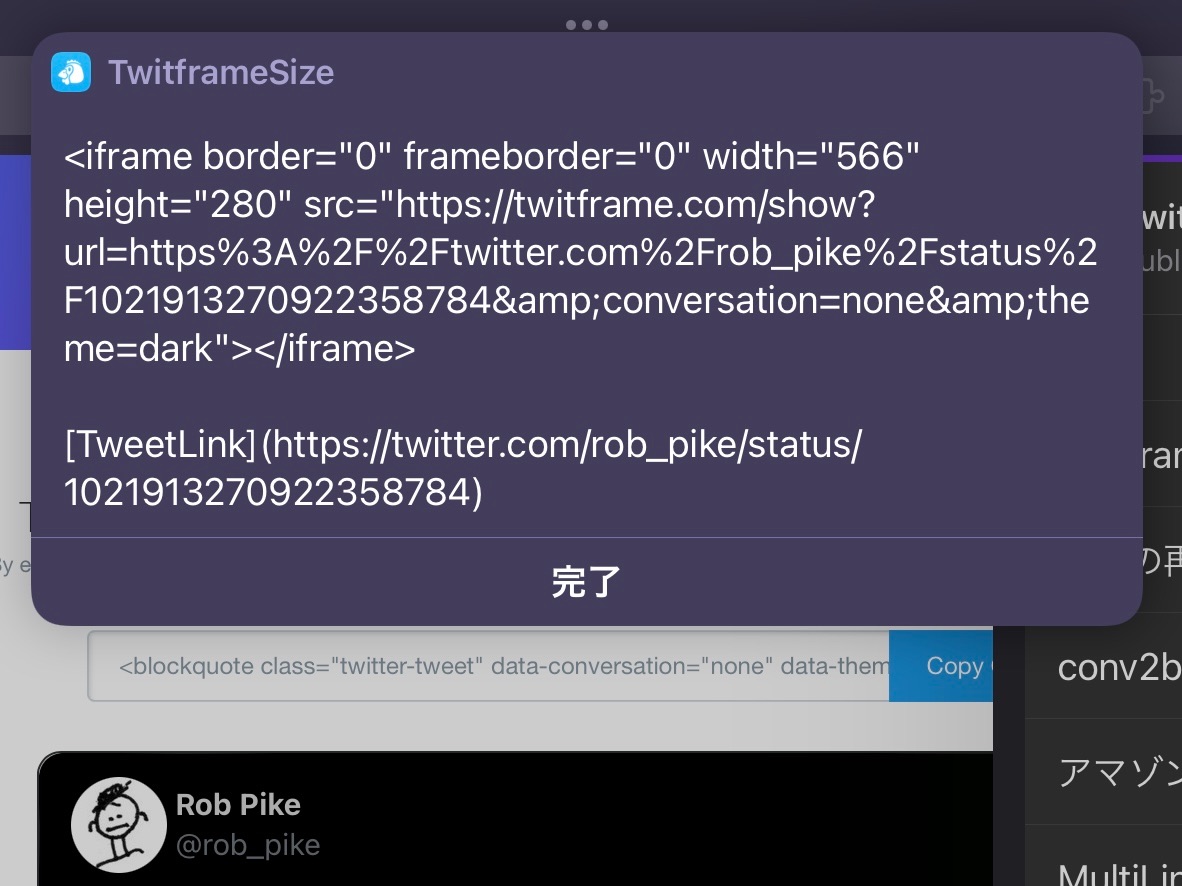The image size is (1182, 886).
Task: Open the Rob Pike profile name
Action: pyautogui.click(x=238, y=805)
